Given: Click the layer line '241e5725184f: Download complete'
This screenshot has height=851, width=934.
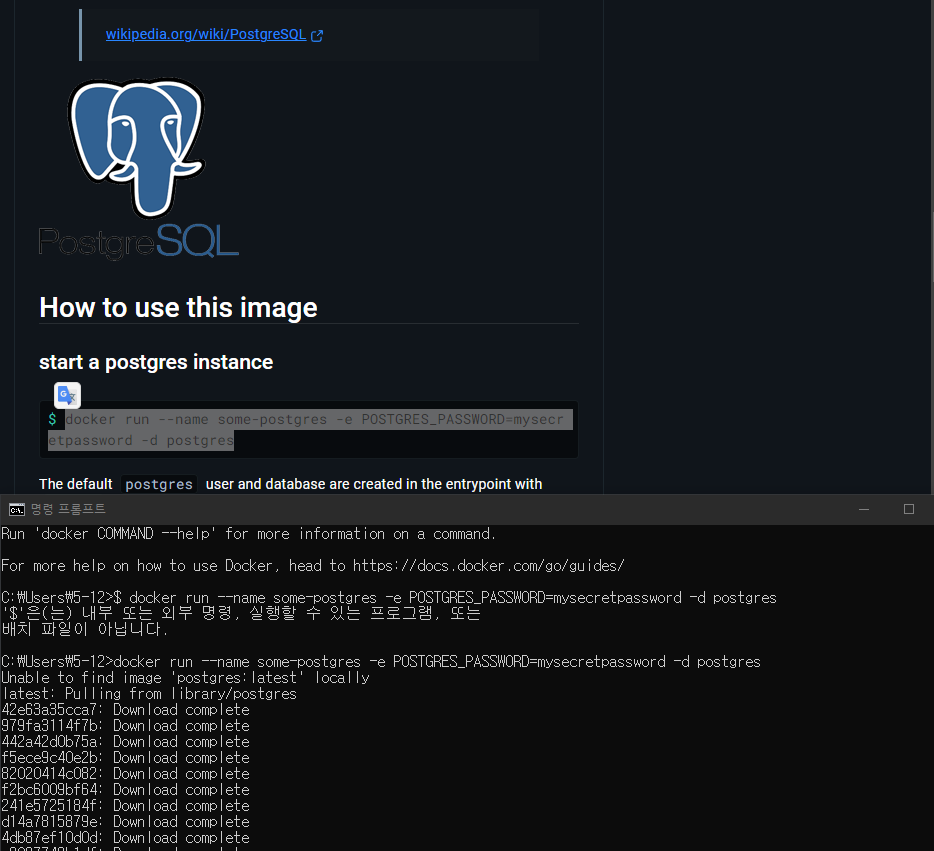Looking at the screenshot, I should point(126,806).
